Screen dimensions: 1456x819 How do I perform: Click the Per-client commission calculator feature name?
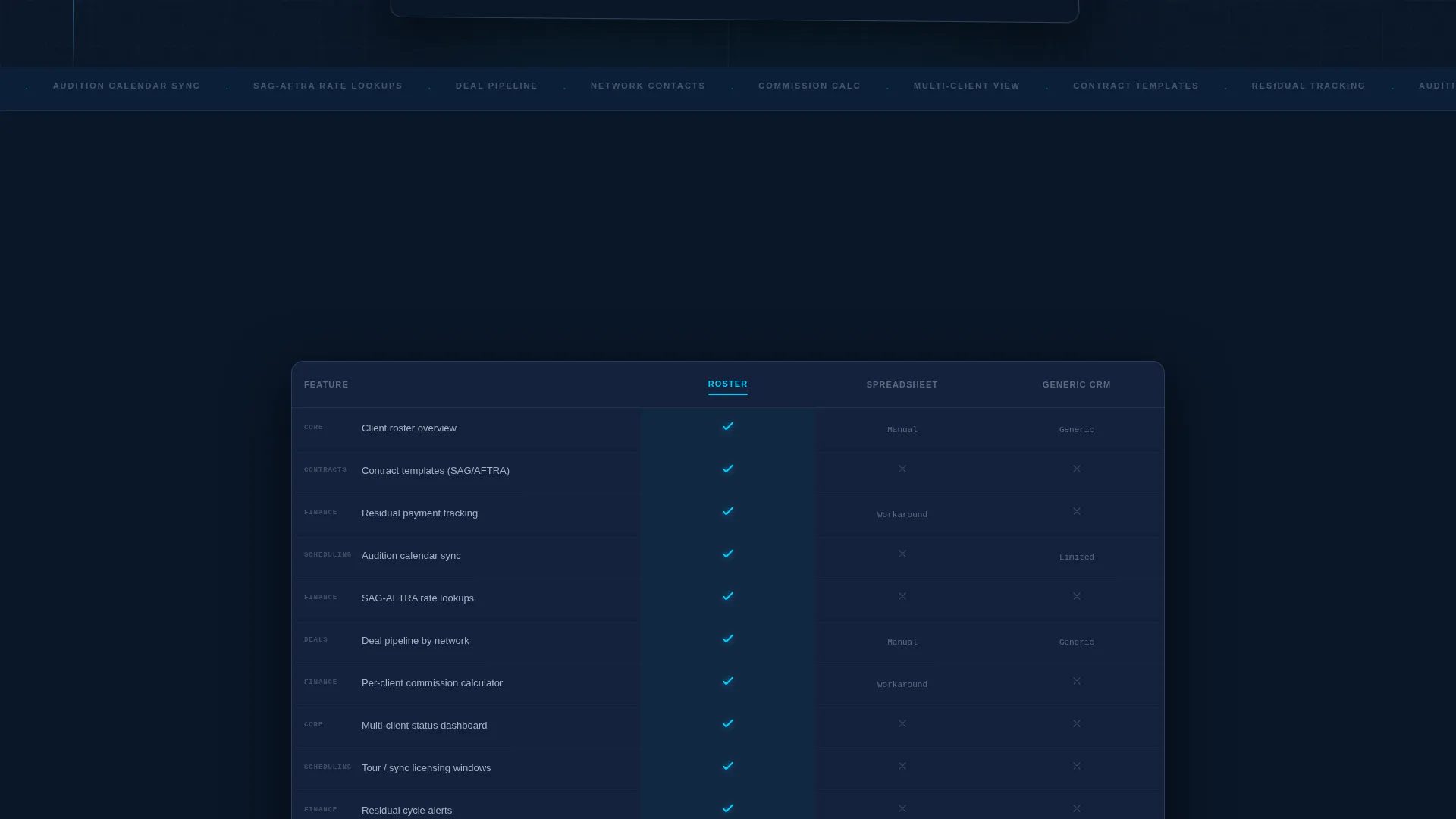pyautogui.click(x=432, y=683)
